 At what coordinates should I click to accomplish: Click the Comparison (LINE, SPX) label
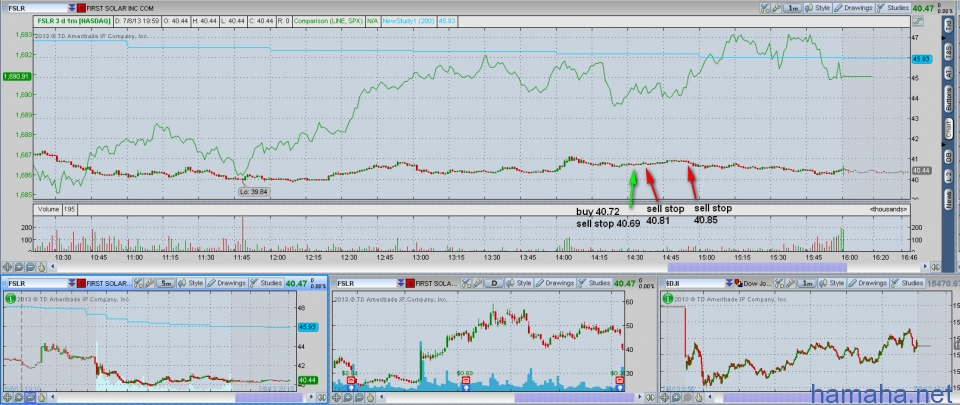pyautogui.click(x=328, y=20)
